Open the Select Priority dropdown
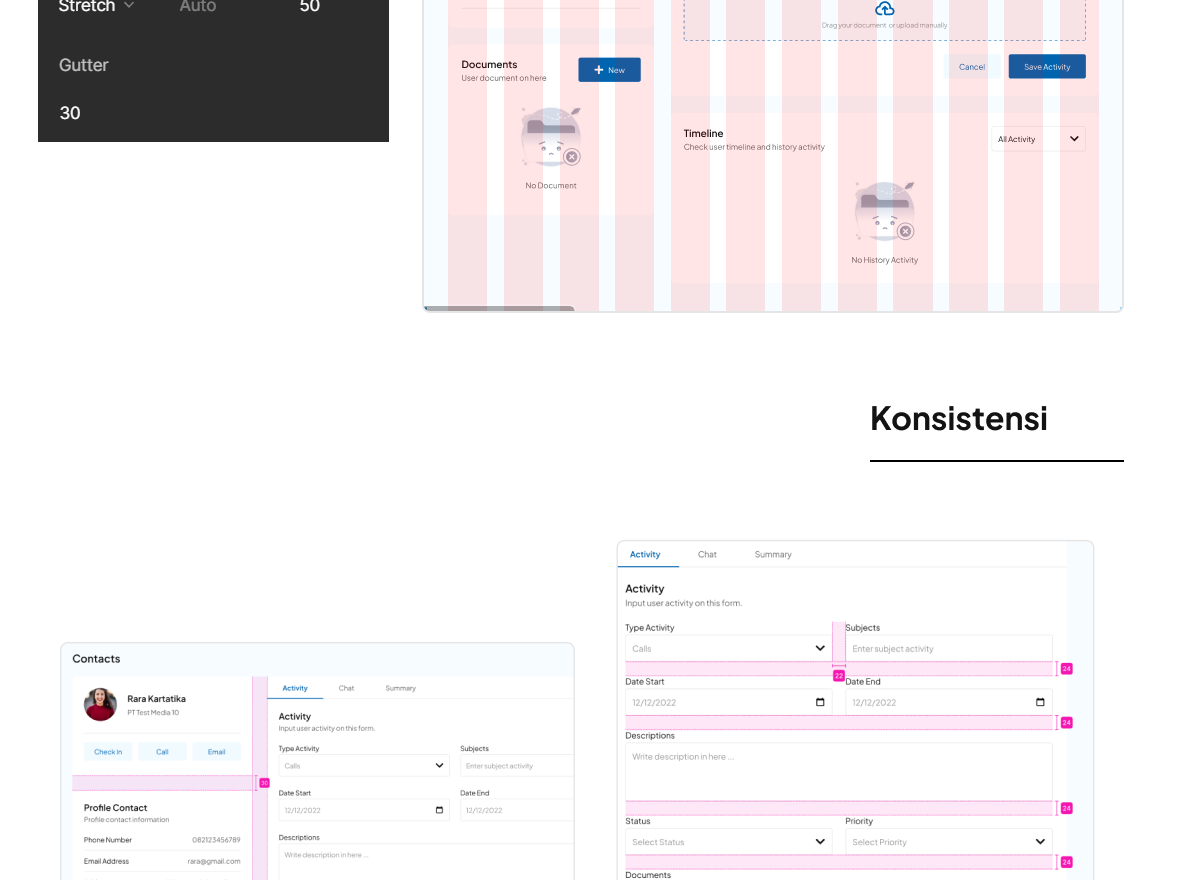Image resolution: width=1190 pixels, height=880 pixels. point(948,842)
